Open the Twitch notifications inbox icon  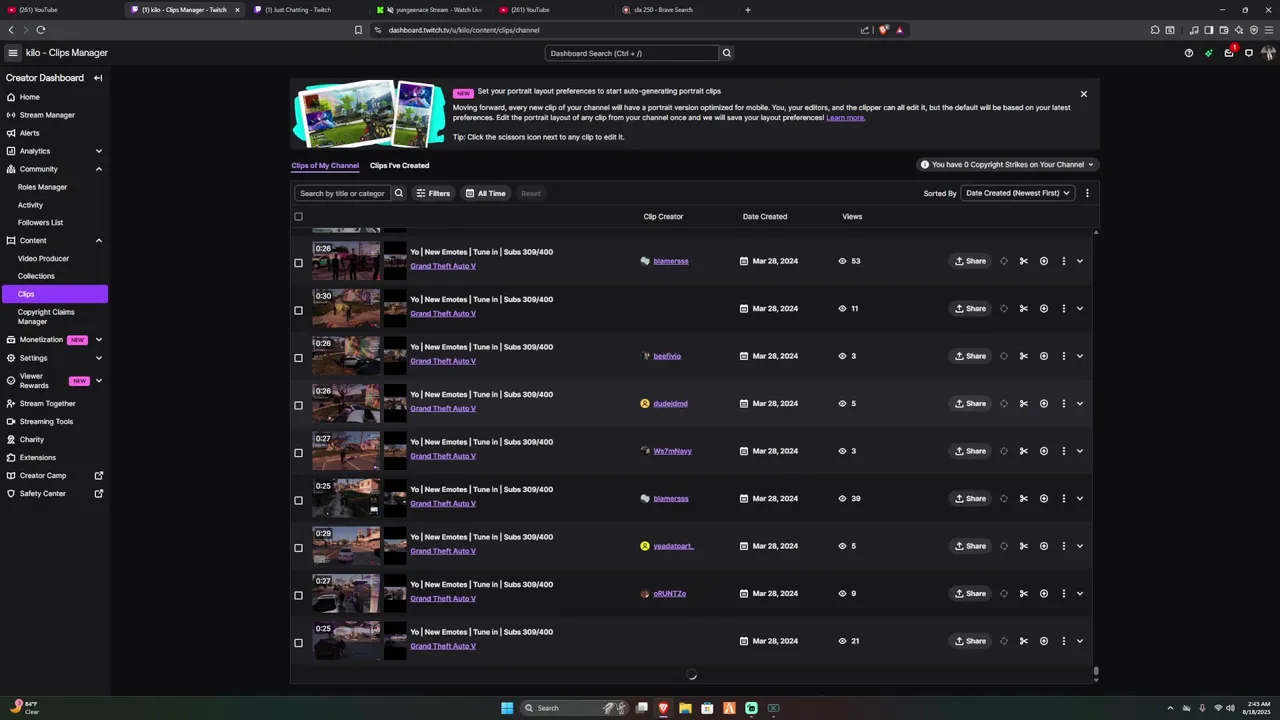coord(1229,53)
